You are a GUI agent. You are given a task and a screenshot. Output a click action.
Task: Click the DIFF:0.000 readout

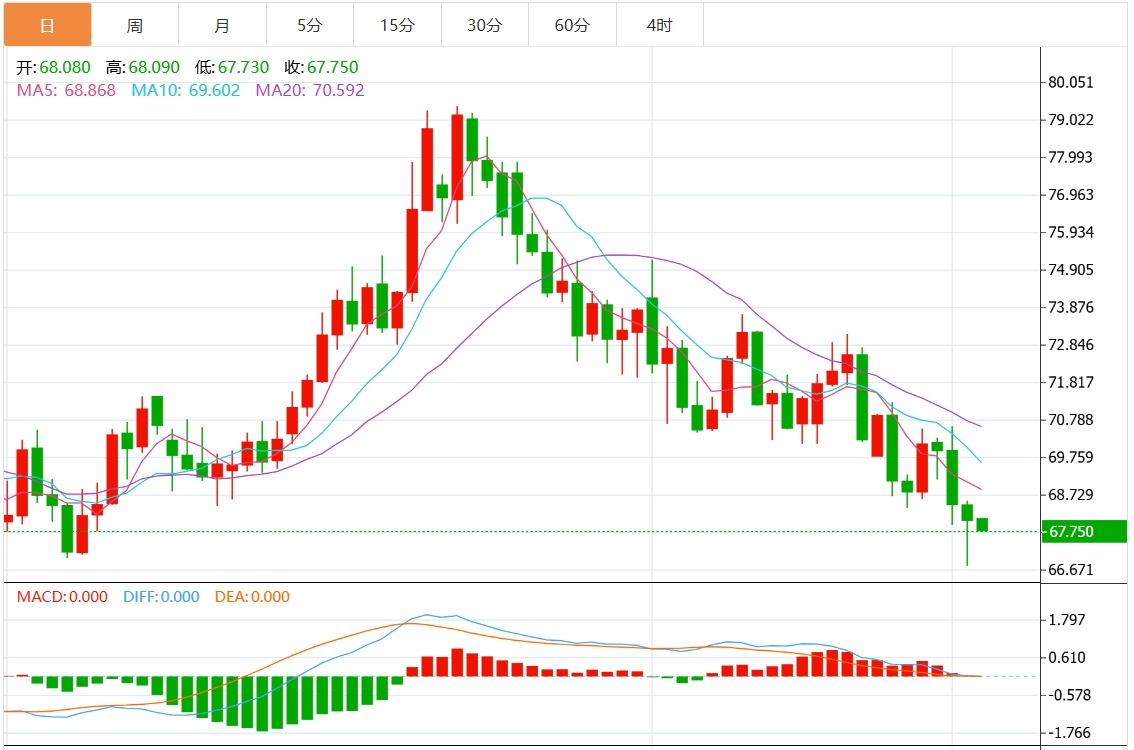click(161, 597)
